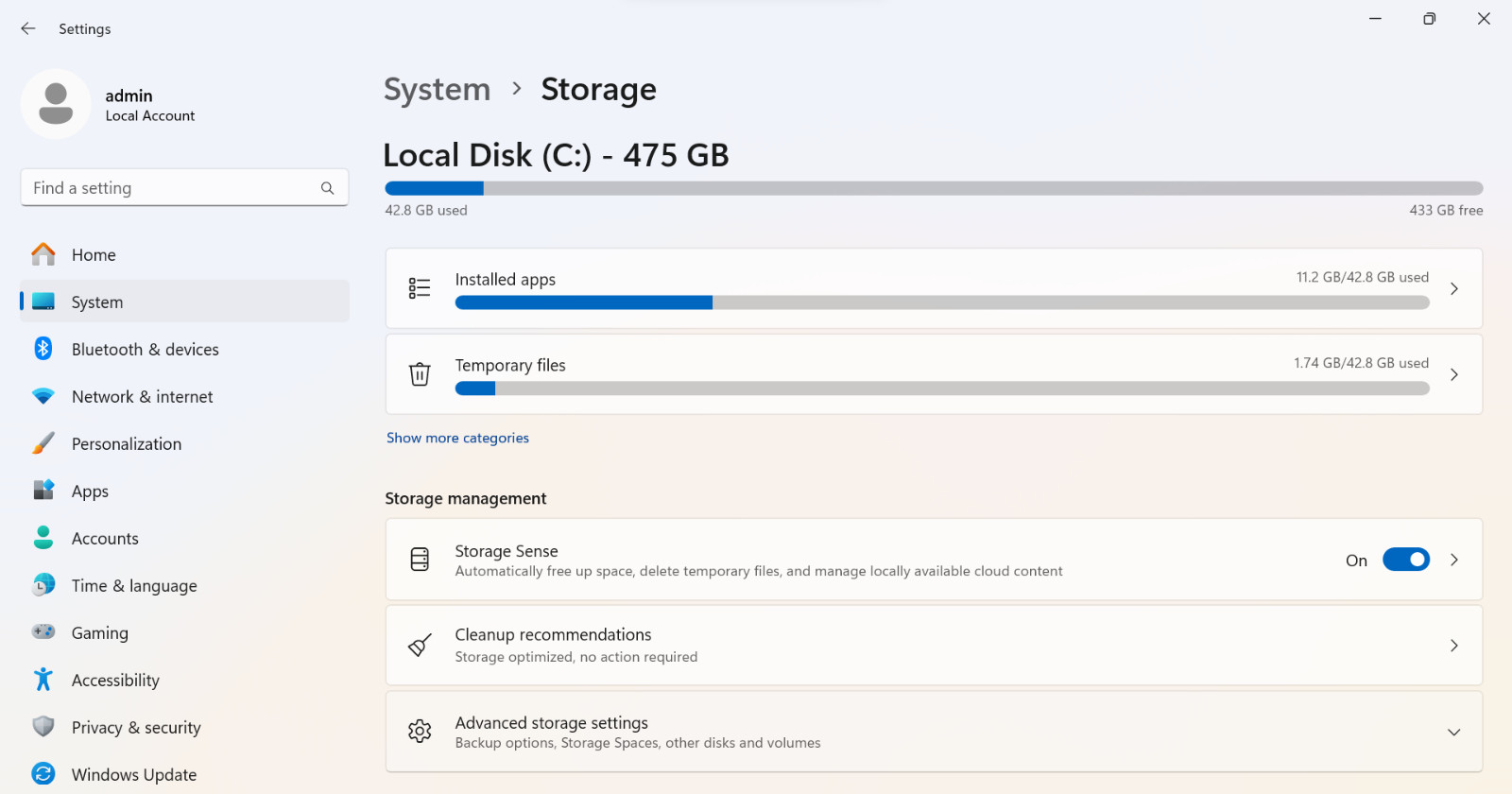Click the Installed apps list icon
1512x794 pixels.
[x=420, y=288]
